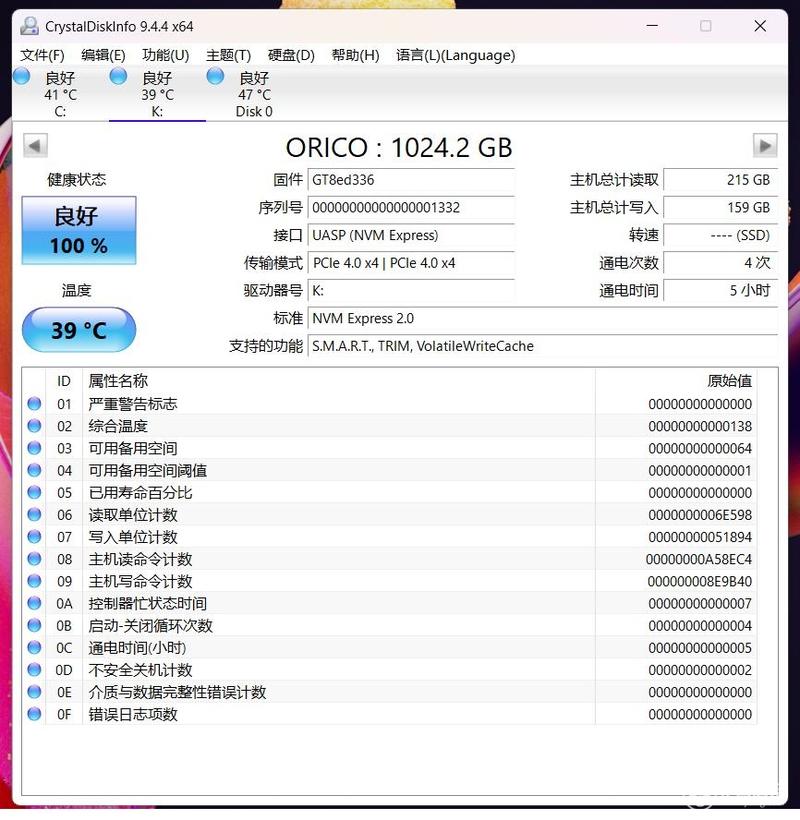Click the total host writes value 159 GB
The width and height of the screenshot is (800, 820).
pos(720,208)
